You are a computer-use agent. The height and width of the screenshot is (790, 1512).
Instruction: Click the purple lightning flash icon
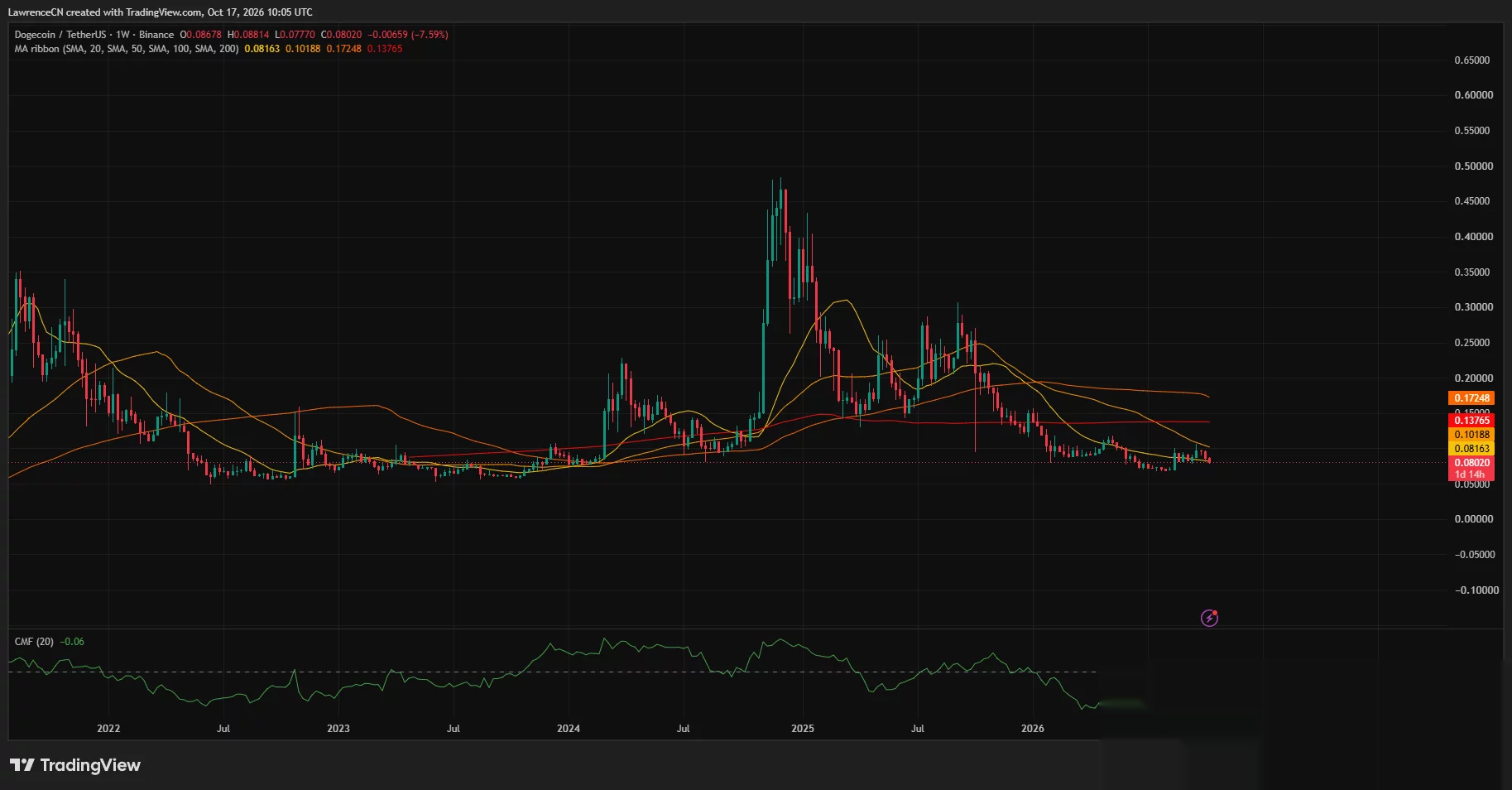[1209, 618]
